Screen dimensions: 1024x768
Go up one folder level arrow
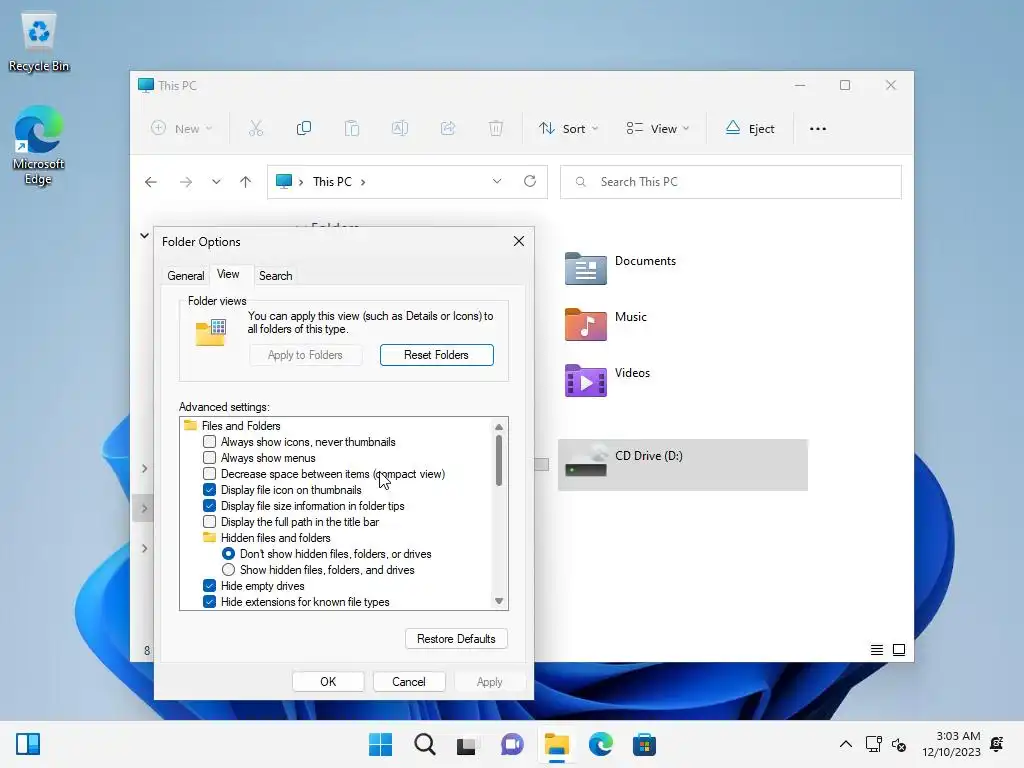pyautogui.click(x=246, y=182)
